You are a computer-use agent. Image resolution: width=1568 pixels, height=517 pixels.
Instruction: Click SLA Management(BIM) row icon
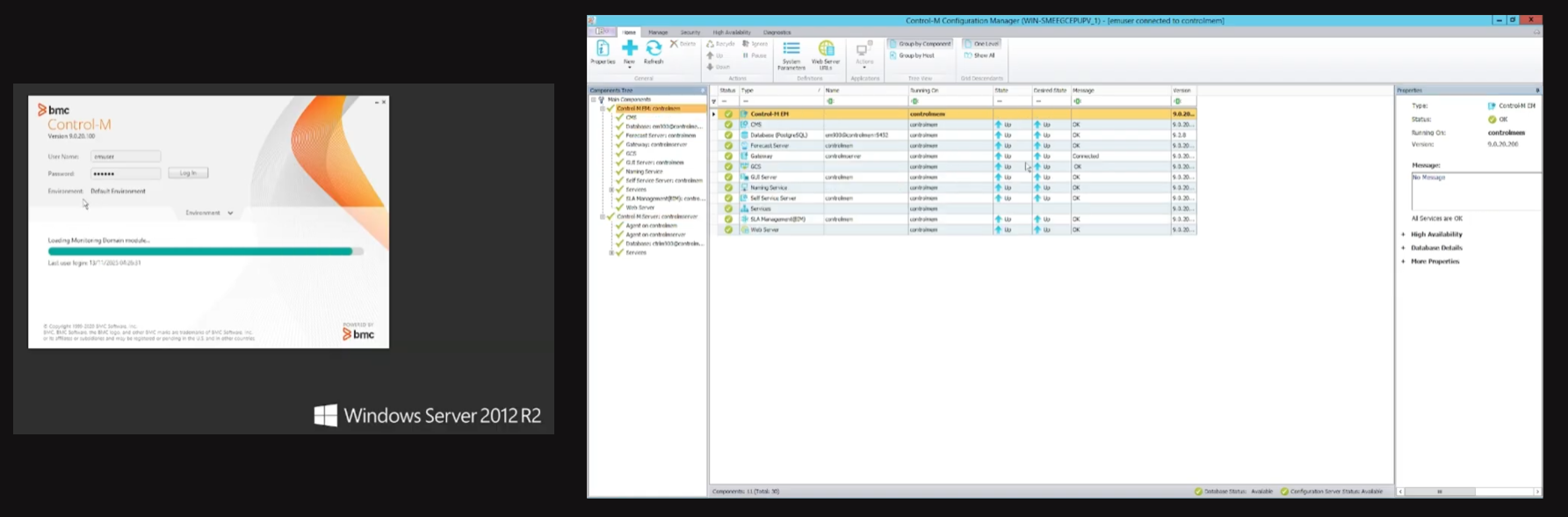point(745,219)
